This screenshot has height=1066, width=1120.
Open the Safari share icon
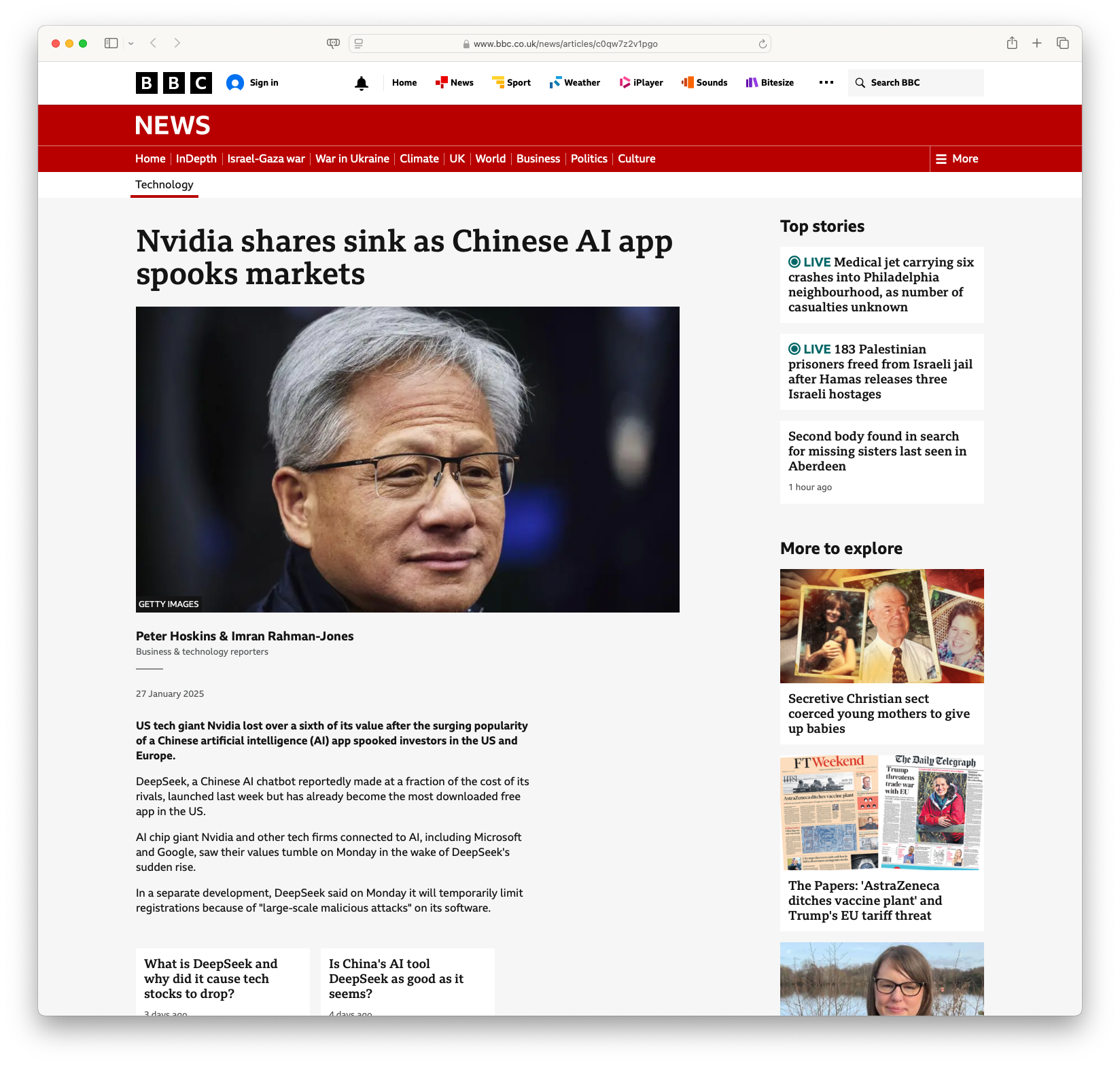(x=1012, y=44)
